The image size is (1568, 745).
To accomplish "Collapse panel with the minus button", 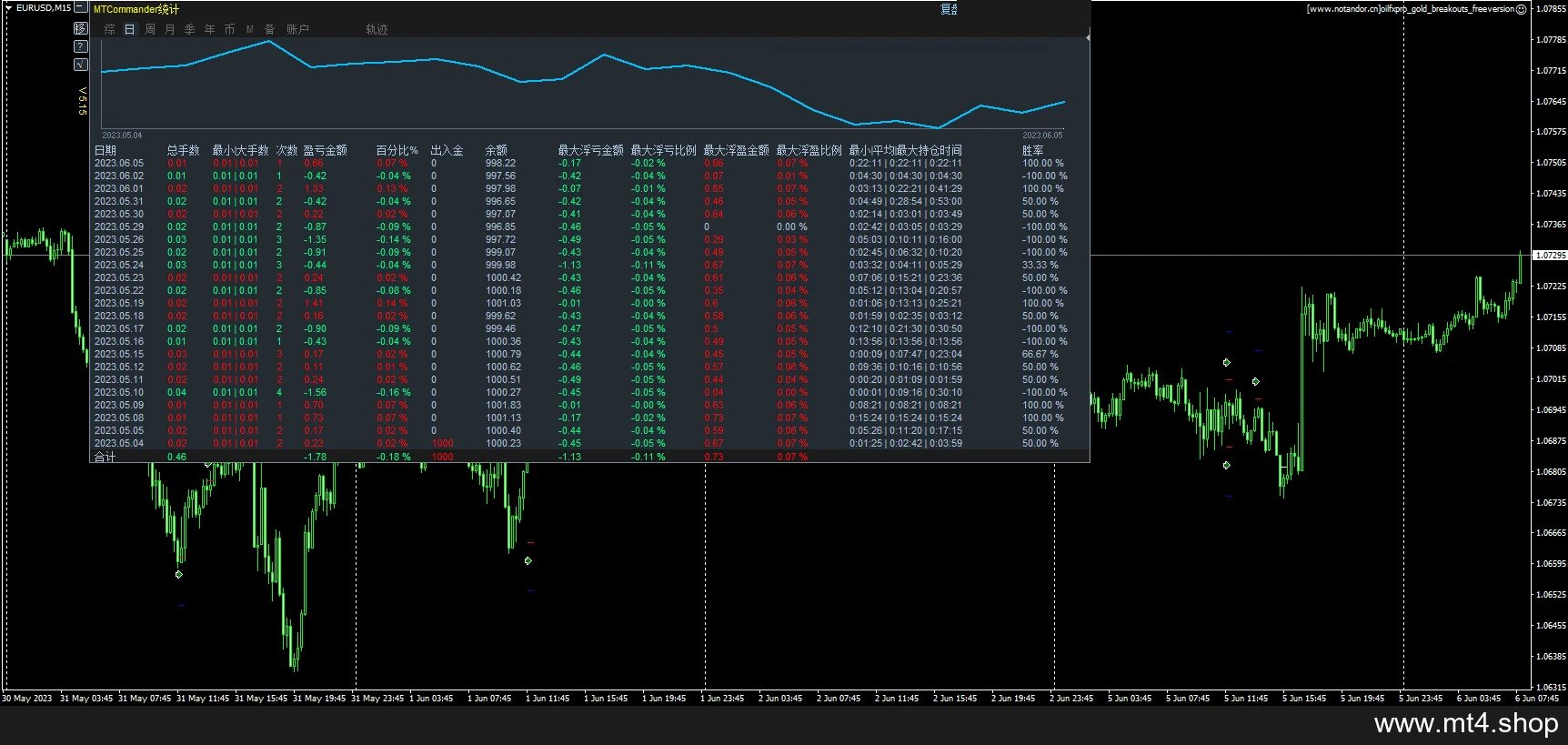I will (x=80, y=7).
